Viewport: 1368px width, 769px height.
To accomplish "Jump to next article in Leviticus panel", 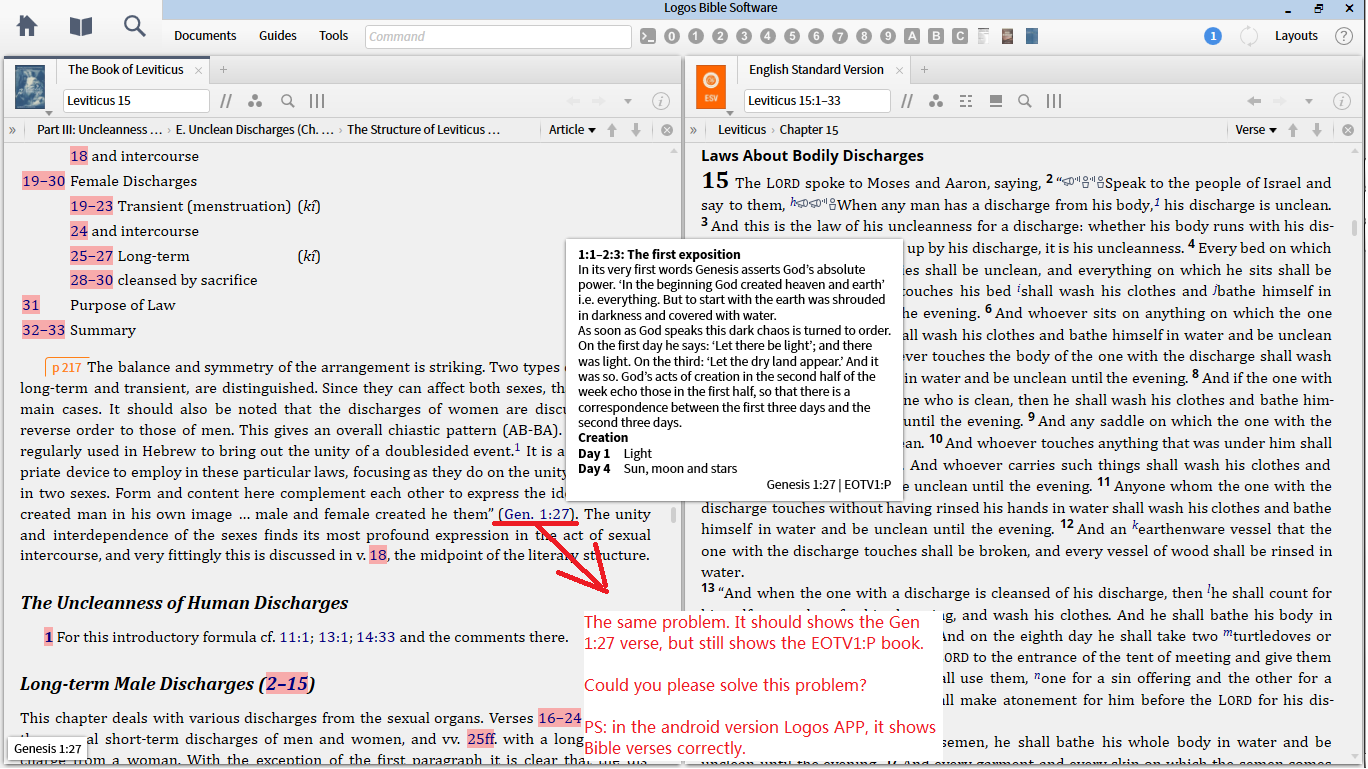I will point(636,130).
